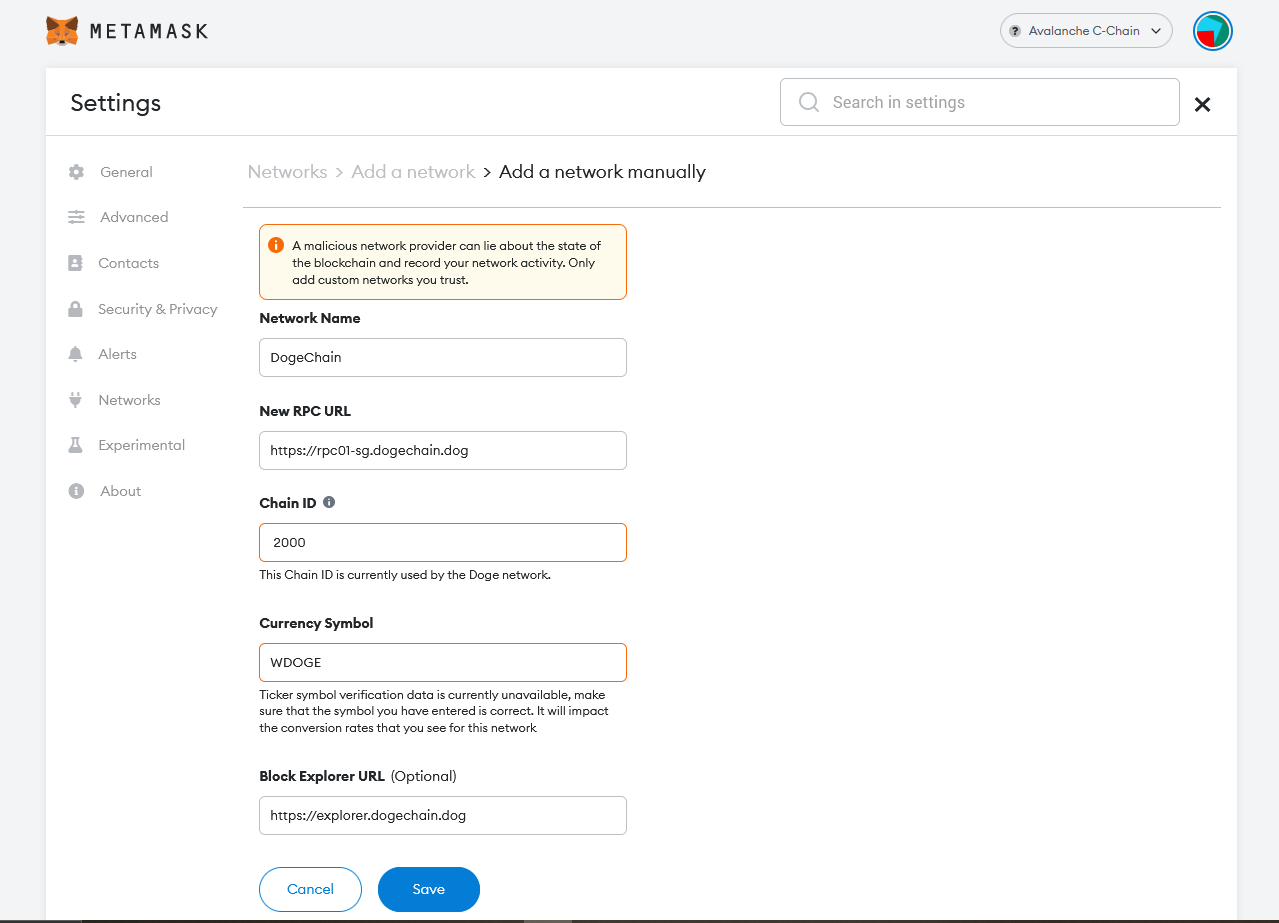Click the Networks plug icon
Image resolution: width=1279 pixels, height=923 pixels.
tap(75, 400)
